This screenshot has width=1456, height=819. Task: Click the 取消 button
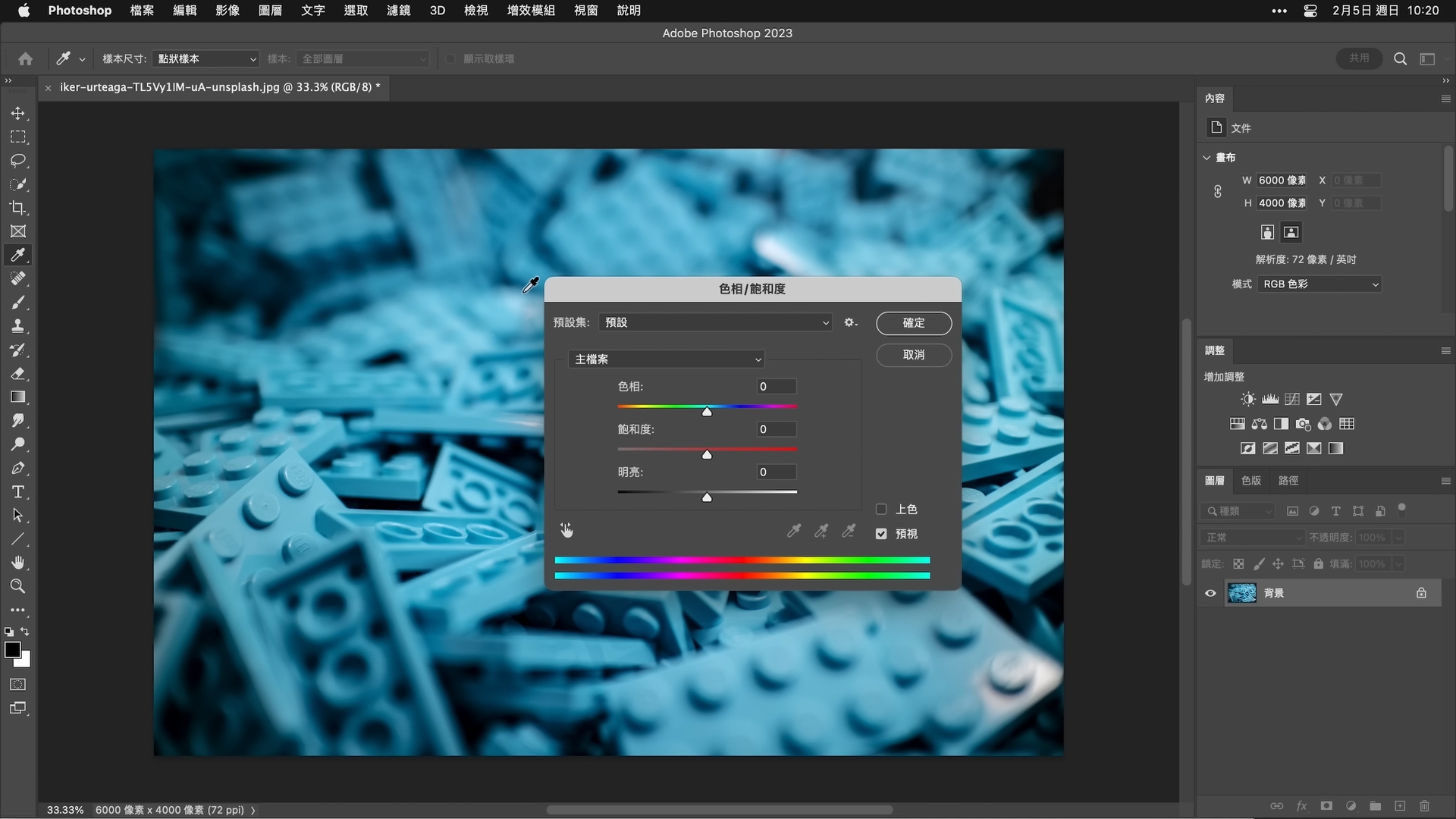914,355
